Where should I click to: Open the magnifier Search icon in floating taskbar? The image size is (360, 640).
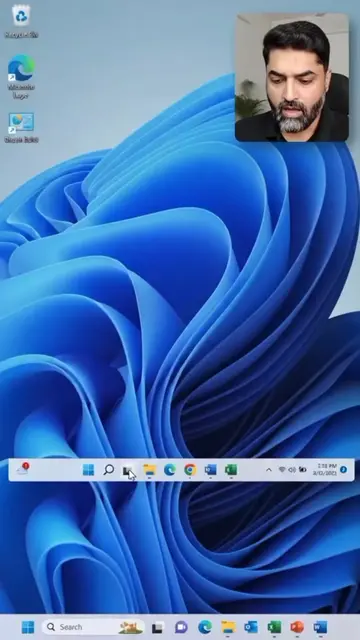pyautogui.click(x=109, y=470)
